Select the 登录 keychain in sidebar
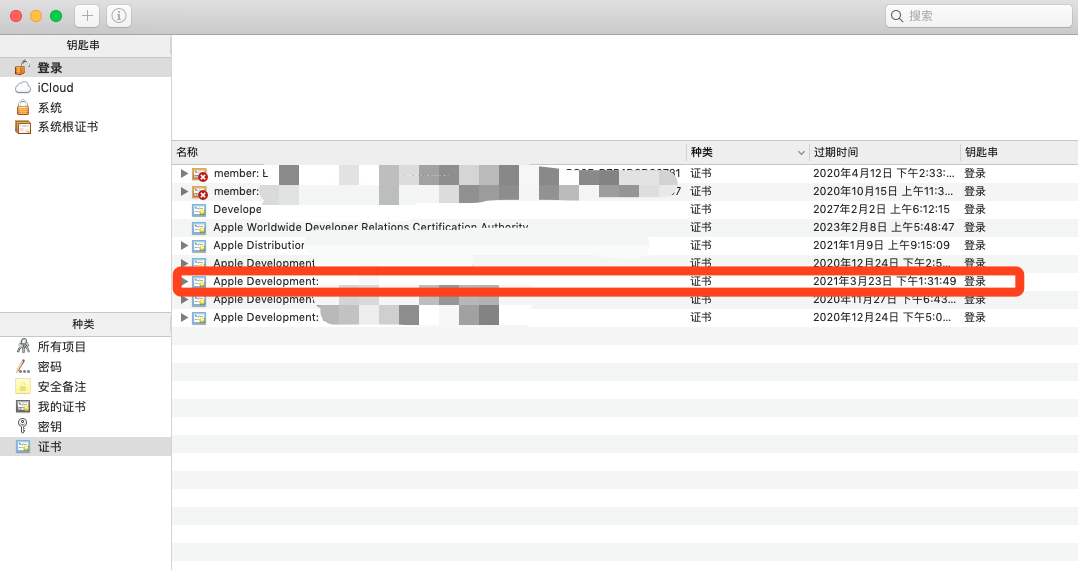The image size is (1078, 570). click(85, 67)
